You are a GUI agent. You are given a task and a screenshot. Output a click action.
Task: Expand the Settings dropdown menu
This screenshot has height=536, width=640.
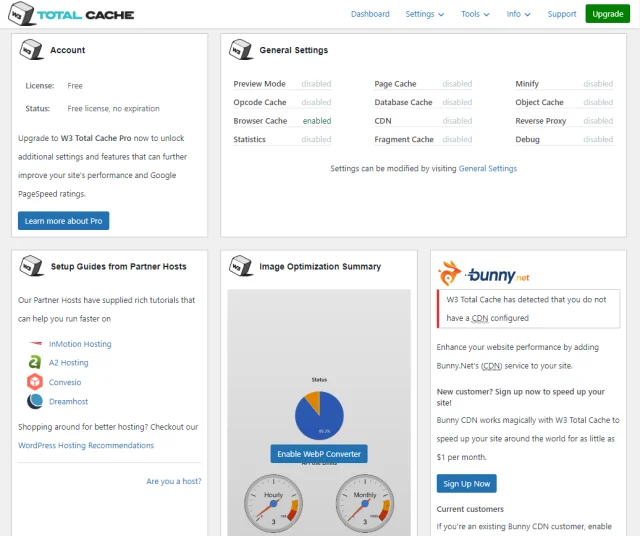click(x=425, y=14)
